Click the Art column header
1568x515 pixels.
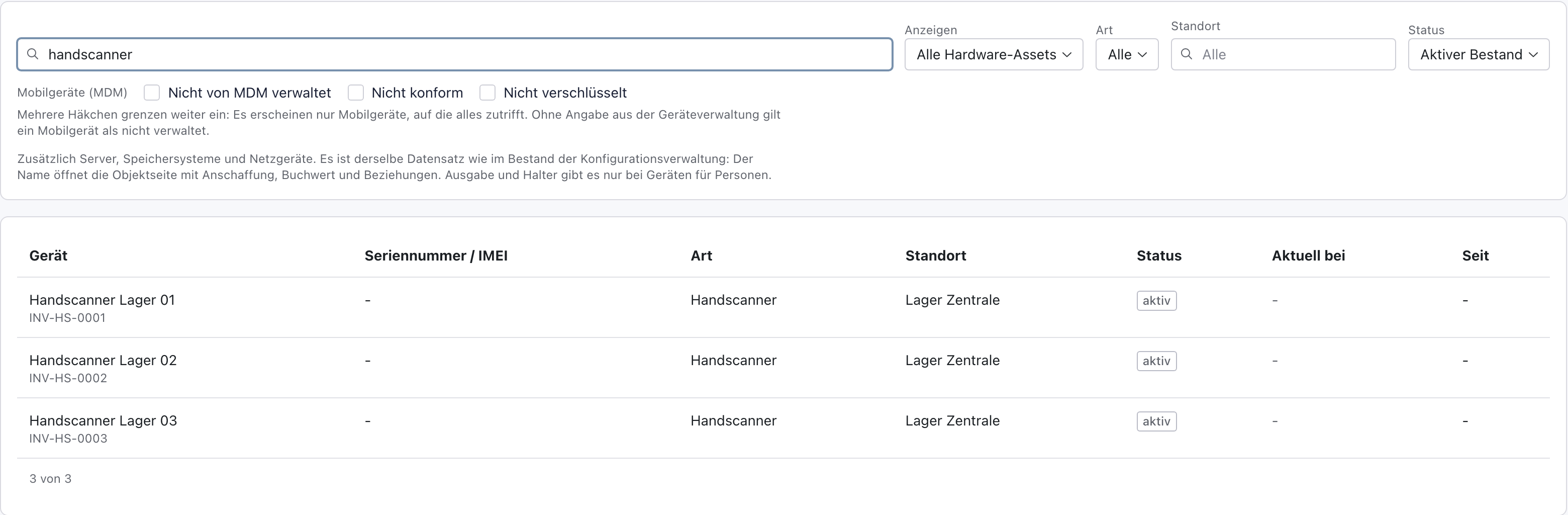(701, 256)
